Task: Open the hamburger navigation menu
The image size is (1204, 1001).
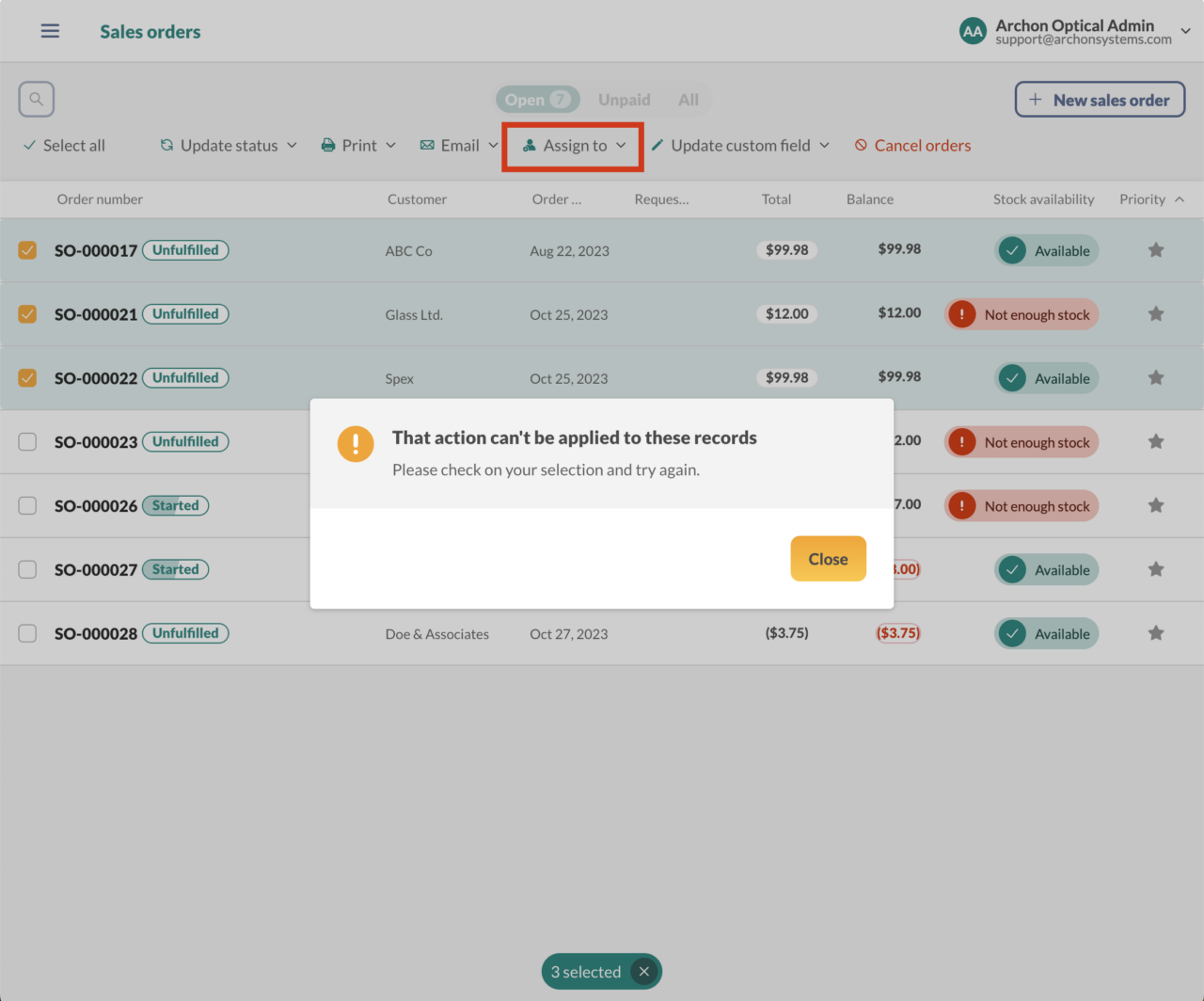Action: (x=50, y=31)
